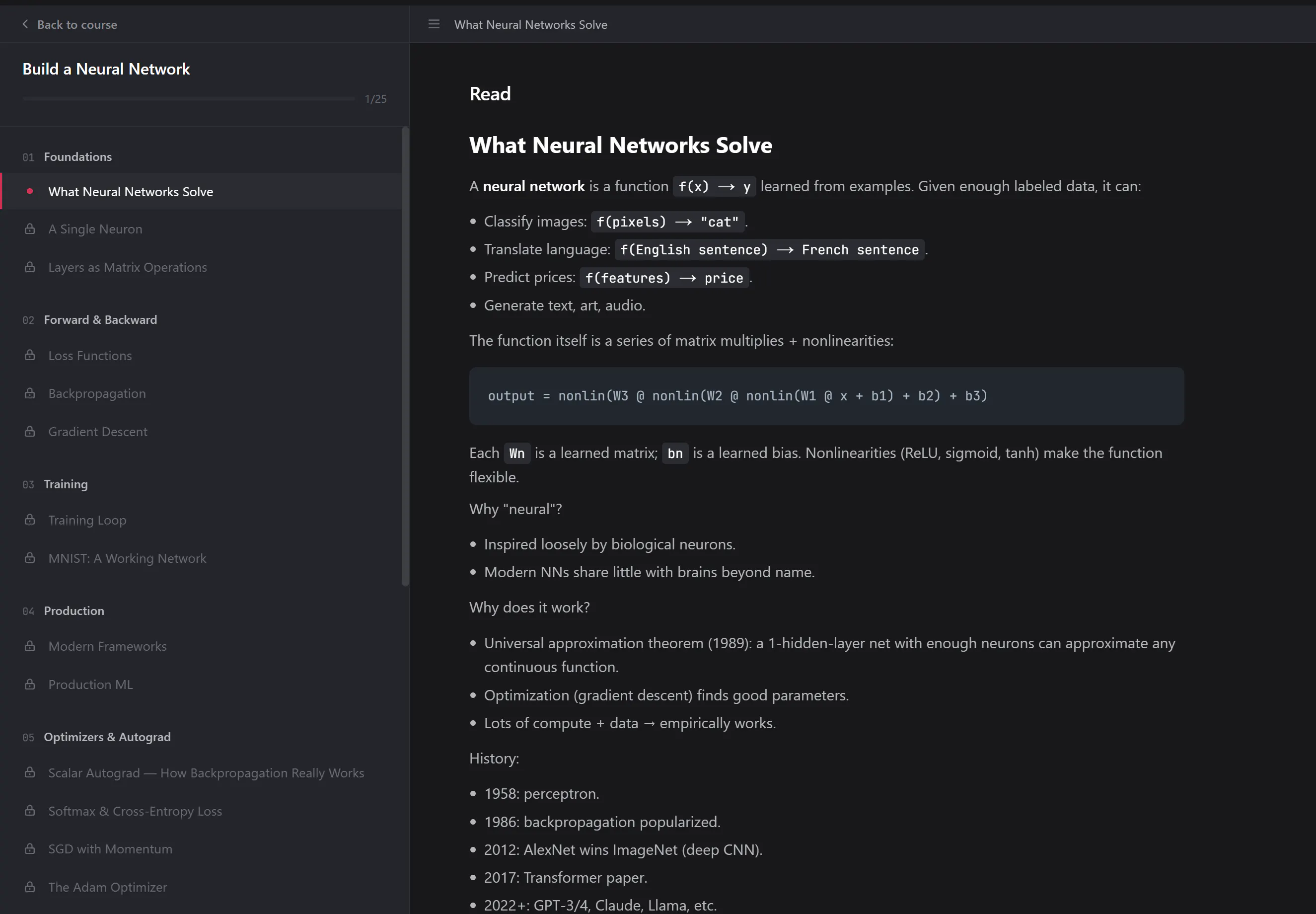Click the main What Neural Networks Solve heading

pyautogui.click(x=620, y=146)
